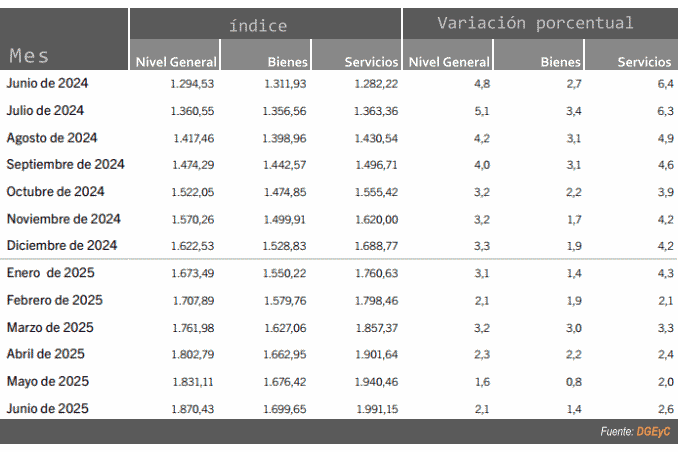Select the Junio de 2024 row label
Image resolution: width=678 pixels, height=452 pixels.
coord(47,83)
